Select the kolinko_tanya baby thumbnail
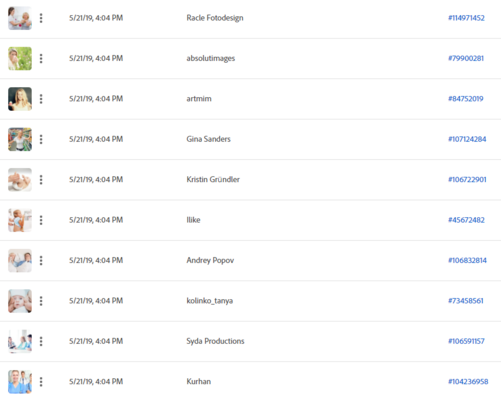 (x=20, y=301)
